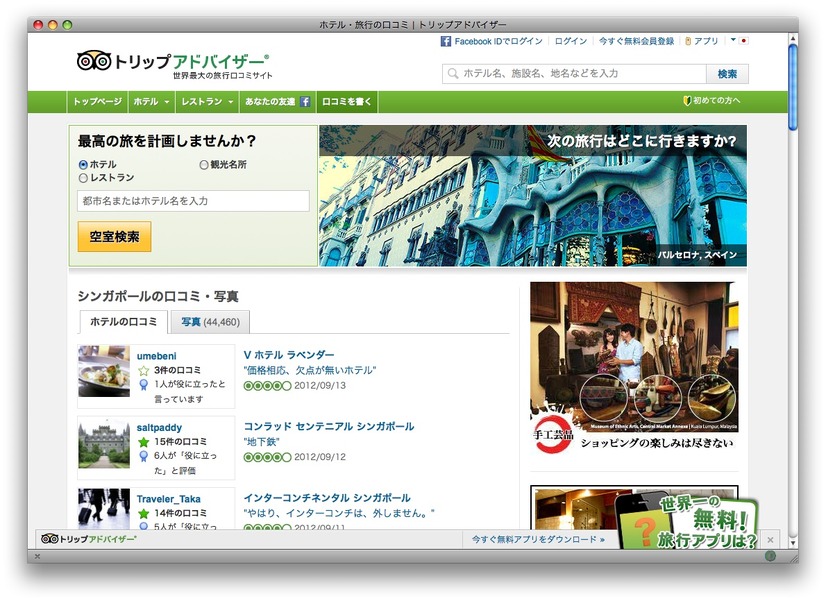The width and height of the screenshot is (826, 601).
Task: Click the Facebook icon on あなたの友達 tab
Action: pyautogui.click(x=305, y=102)
